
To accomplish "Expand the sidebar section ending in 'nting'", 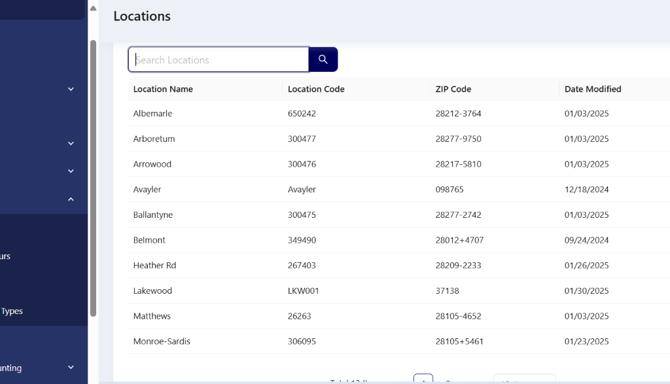I will 71,367.
